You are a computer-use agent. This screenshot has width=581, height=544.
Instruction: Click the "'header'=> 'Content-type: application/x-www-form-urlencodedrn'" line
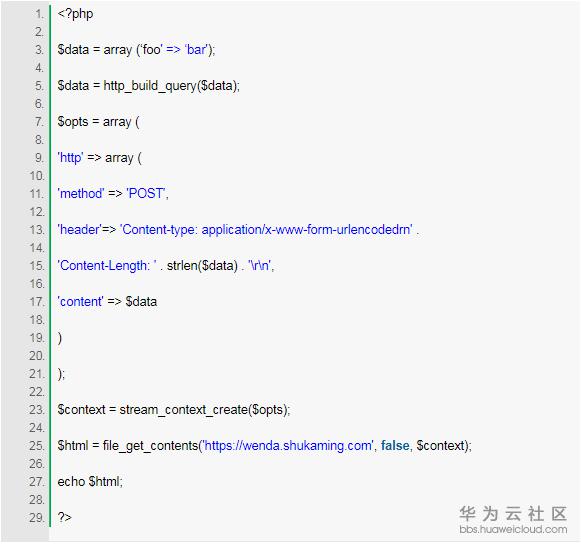[x=238, y=230]
